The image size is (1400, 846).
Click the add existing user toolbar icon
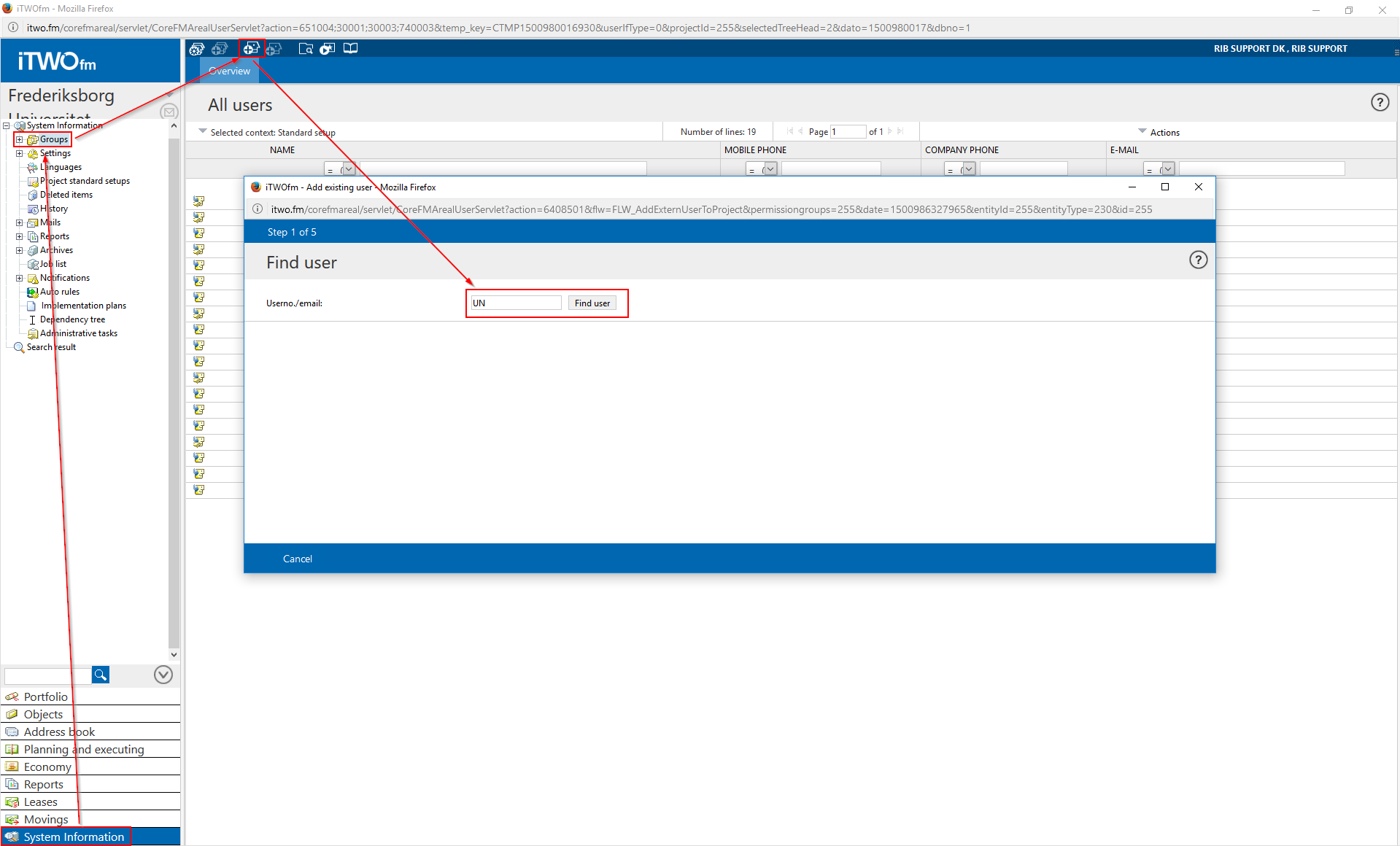[x=251, y=49]
